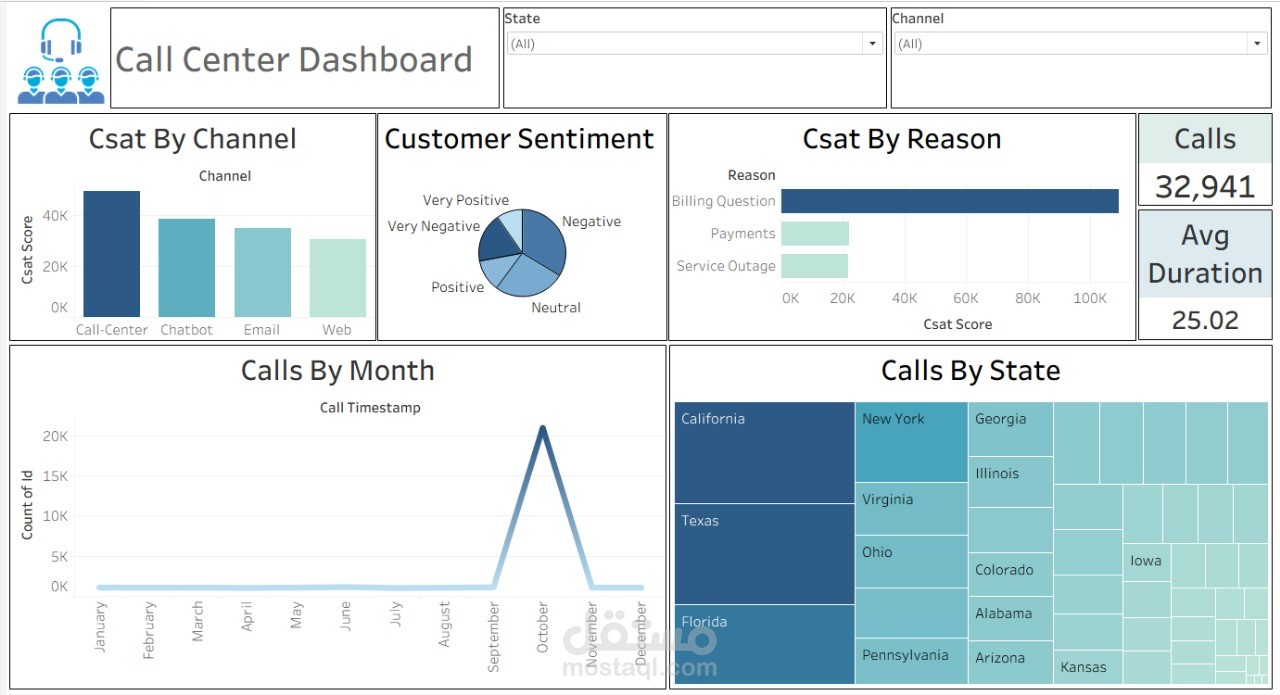Click the Calls By State chart title
1280x695 pixels.
point(971,371)
